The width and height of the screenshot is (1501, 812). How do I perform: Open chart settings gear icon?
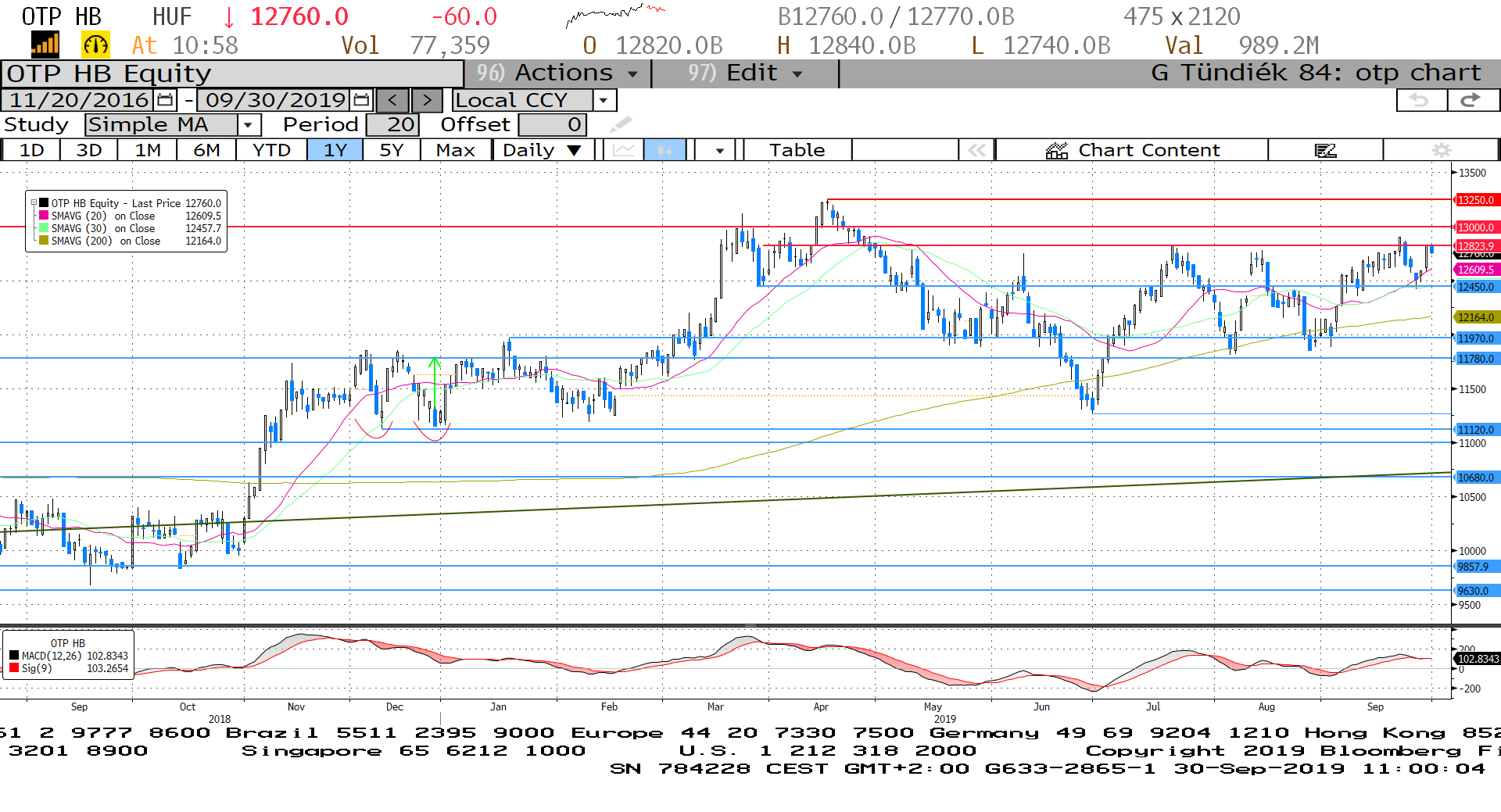[x=1441, y=150]
